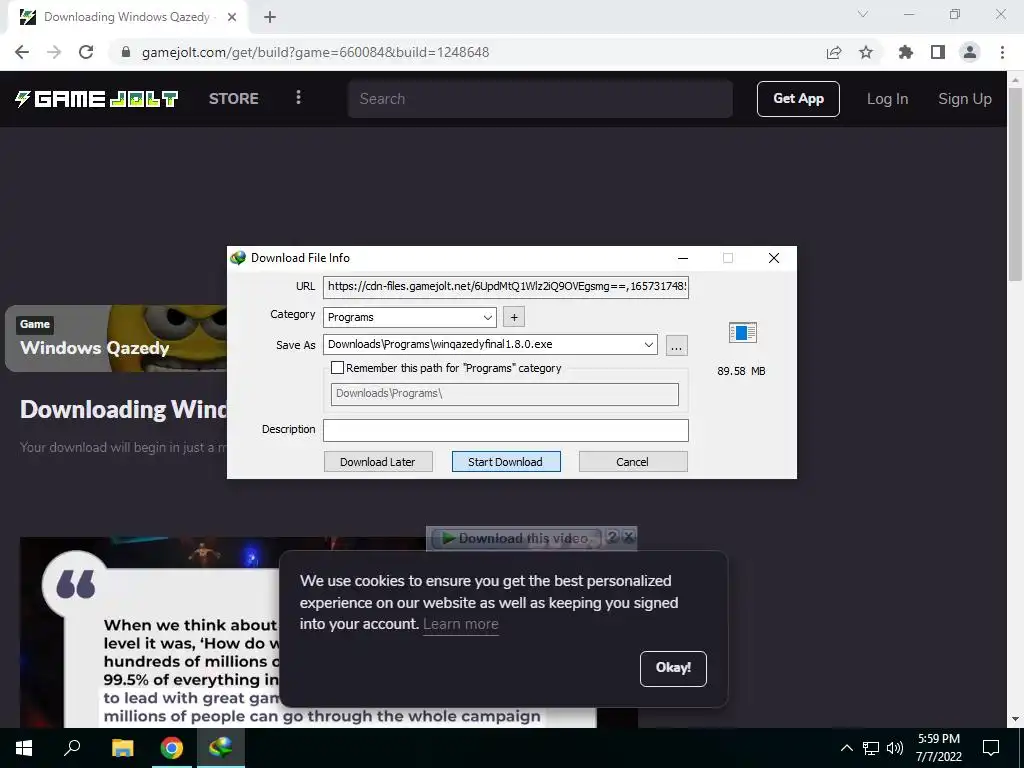
Task: Click the Download Later button
Action: pyautogui.click(x=378, y=462)
